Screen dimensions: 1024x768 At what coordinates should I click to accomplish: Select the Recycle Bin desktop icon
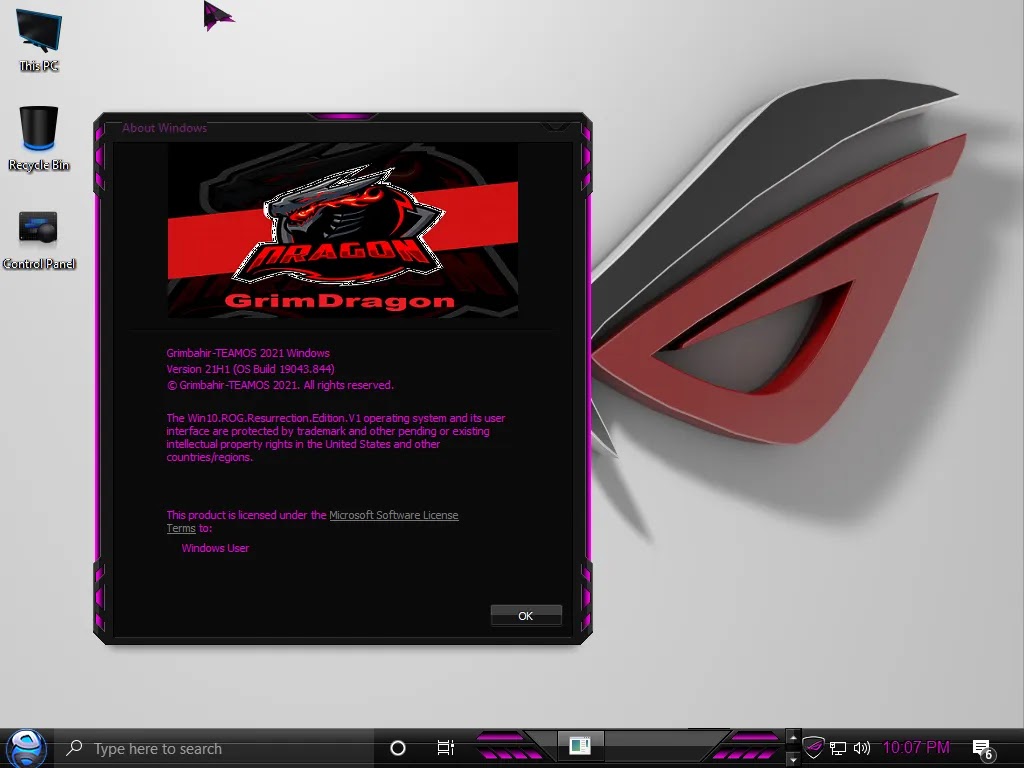tap(39, 138)
